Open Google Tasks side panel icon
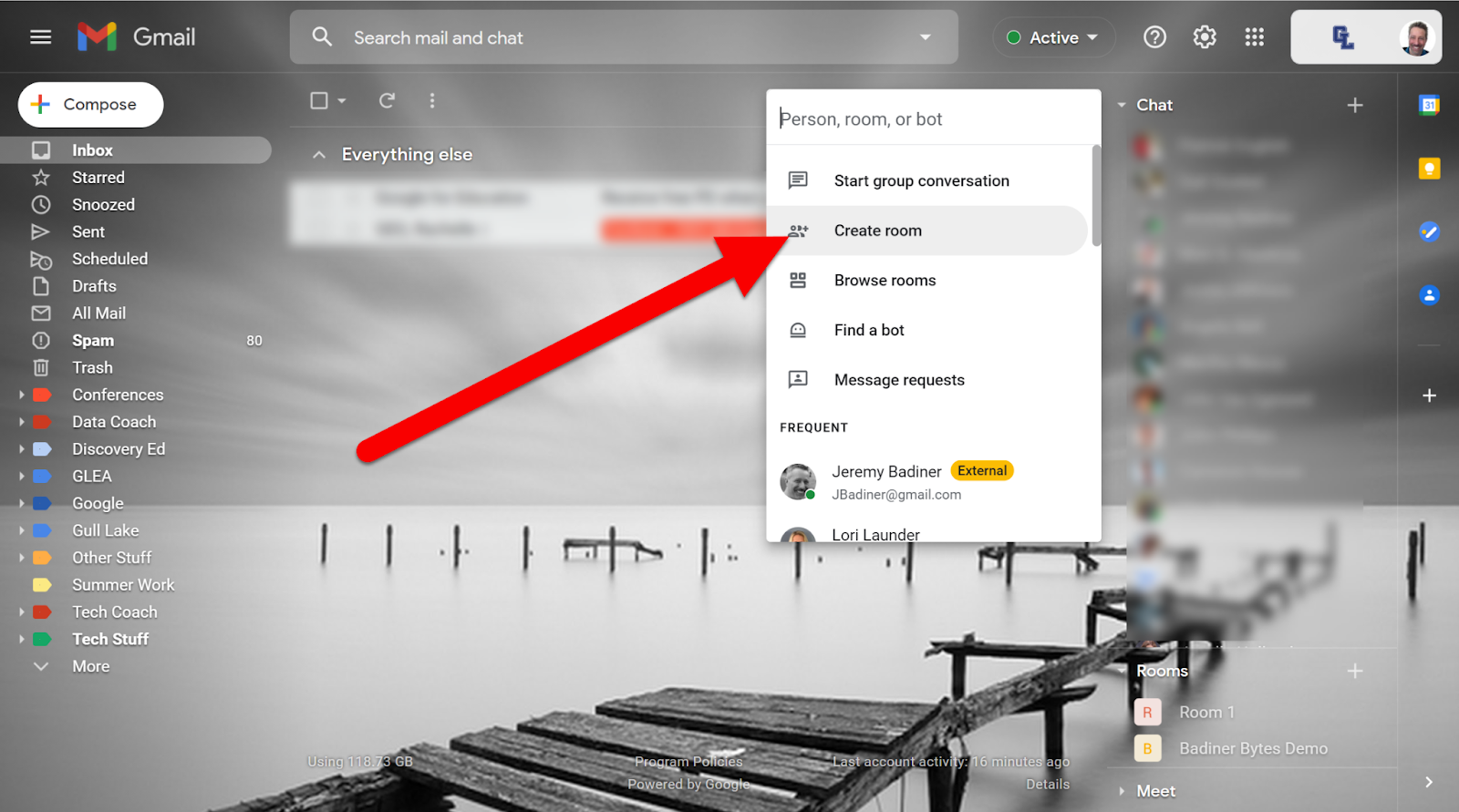The image size is (1459, 812). coord(1429,231)
